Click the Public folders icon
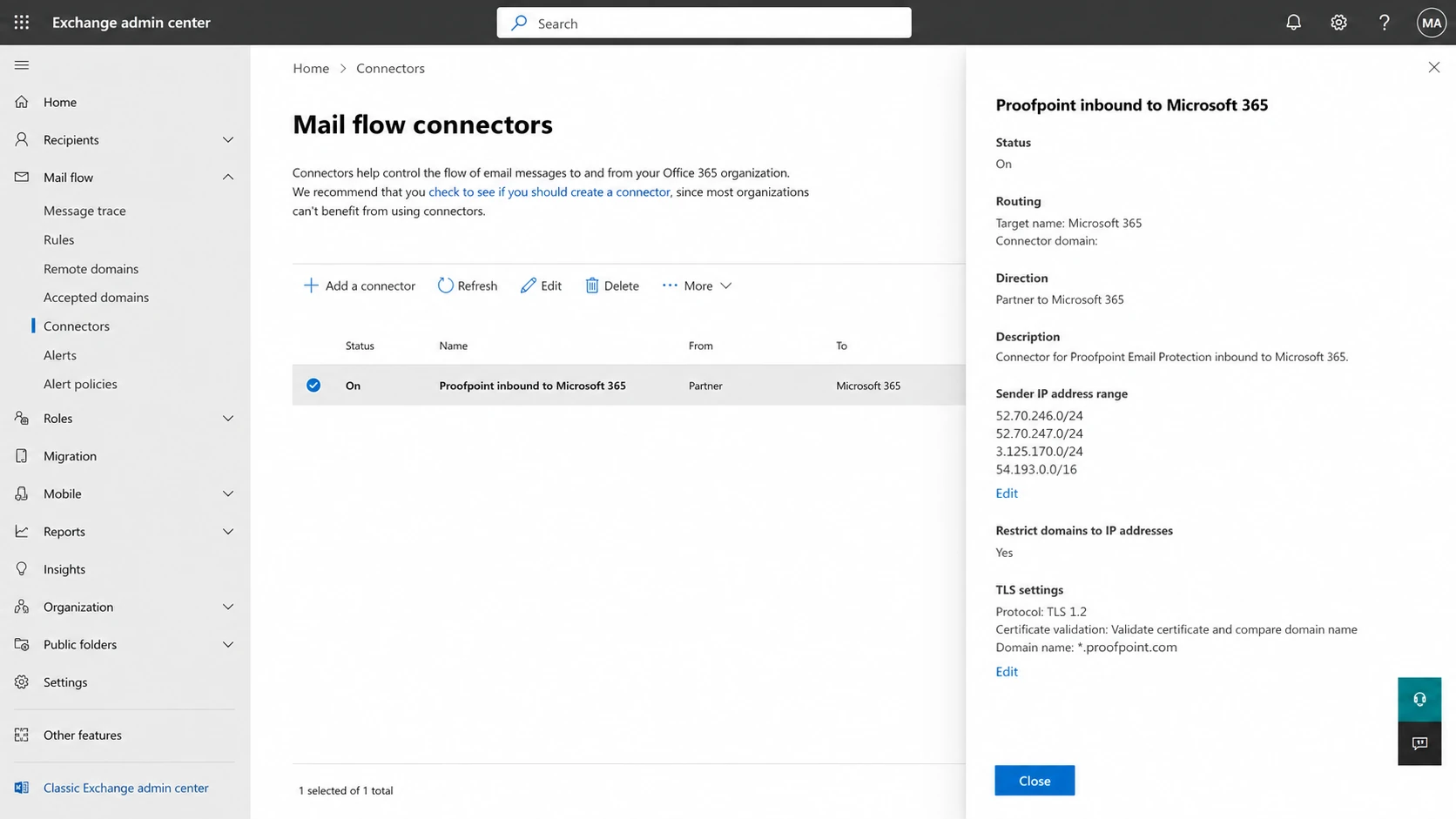This screenshot has width=1456, height=819. click(x=22, y=644)
